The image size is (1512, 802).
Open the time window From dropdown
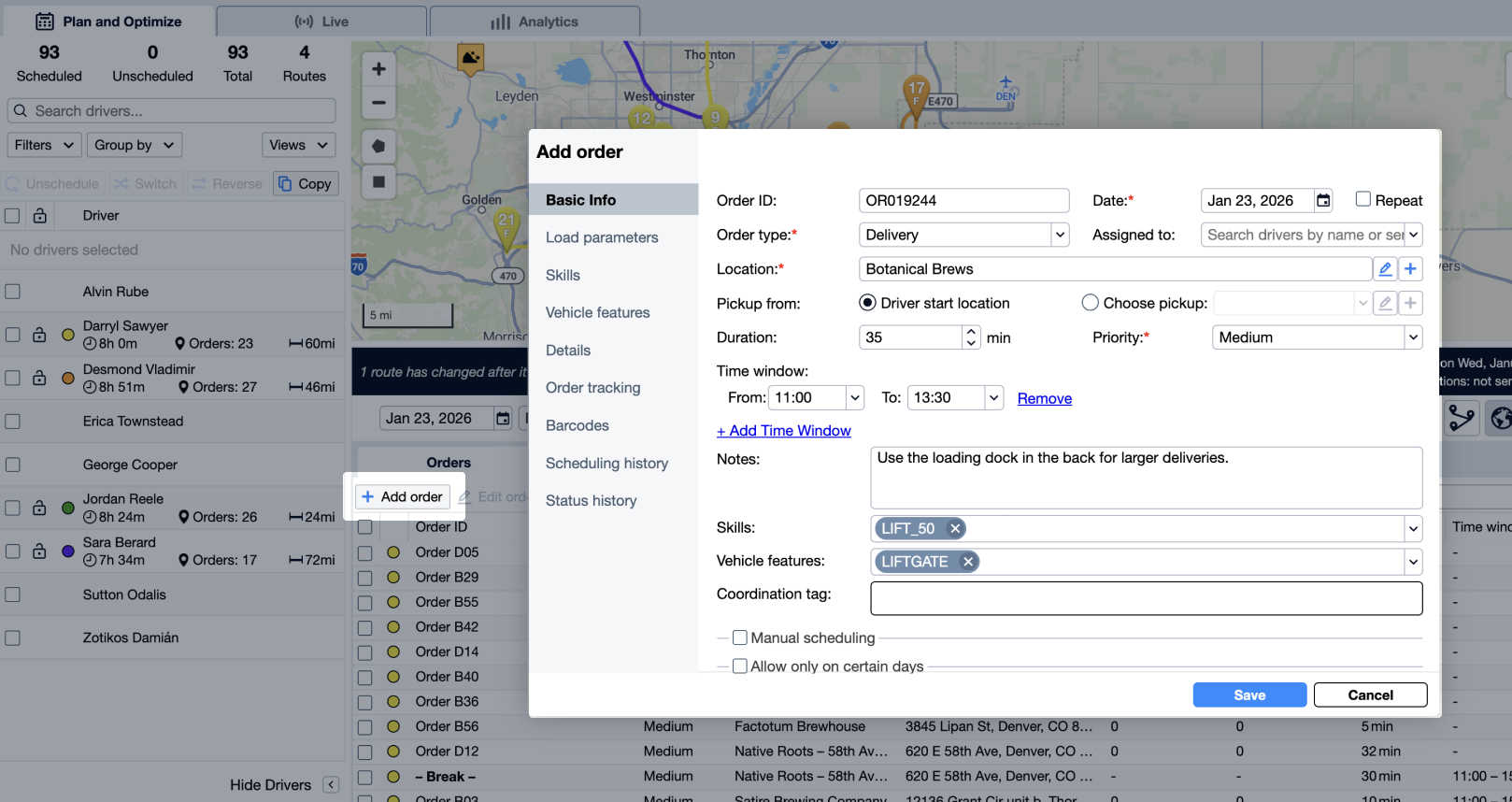coord(854,398)
